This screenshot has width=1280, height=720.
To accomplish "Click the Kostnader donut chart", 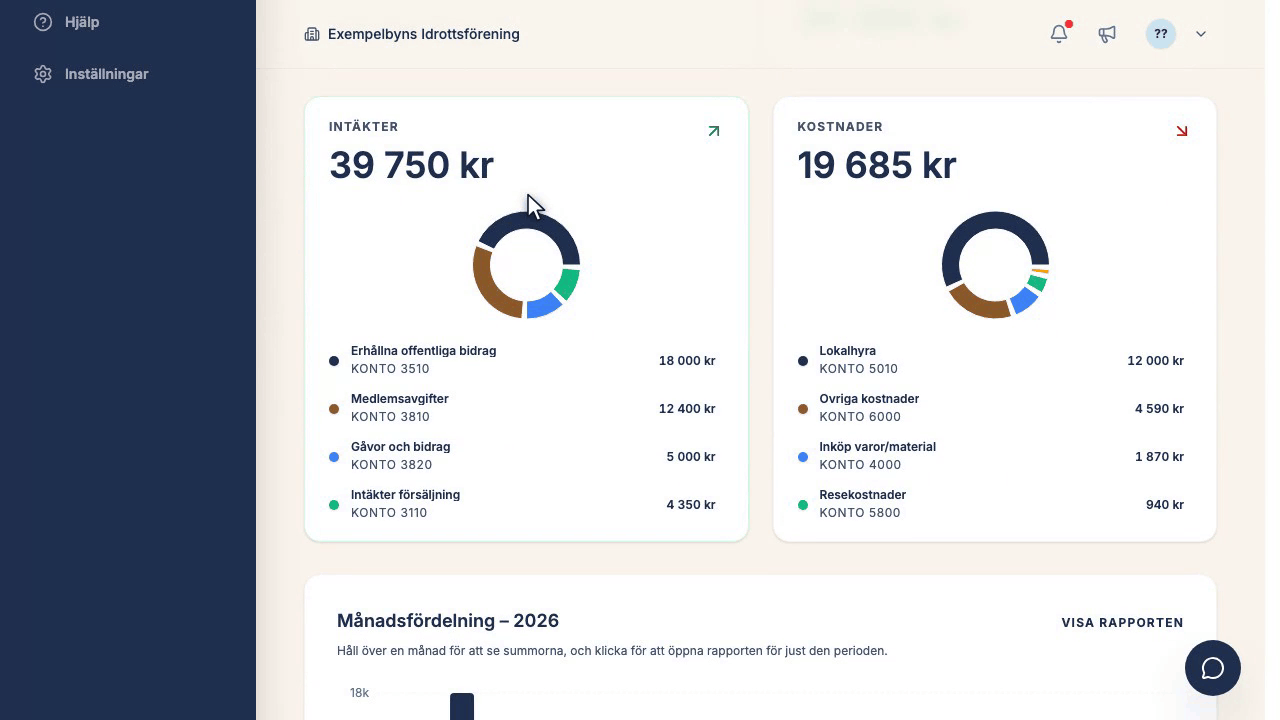I will [x=995, y=265].
